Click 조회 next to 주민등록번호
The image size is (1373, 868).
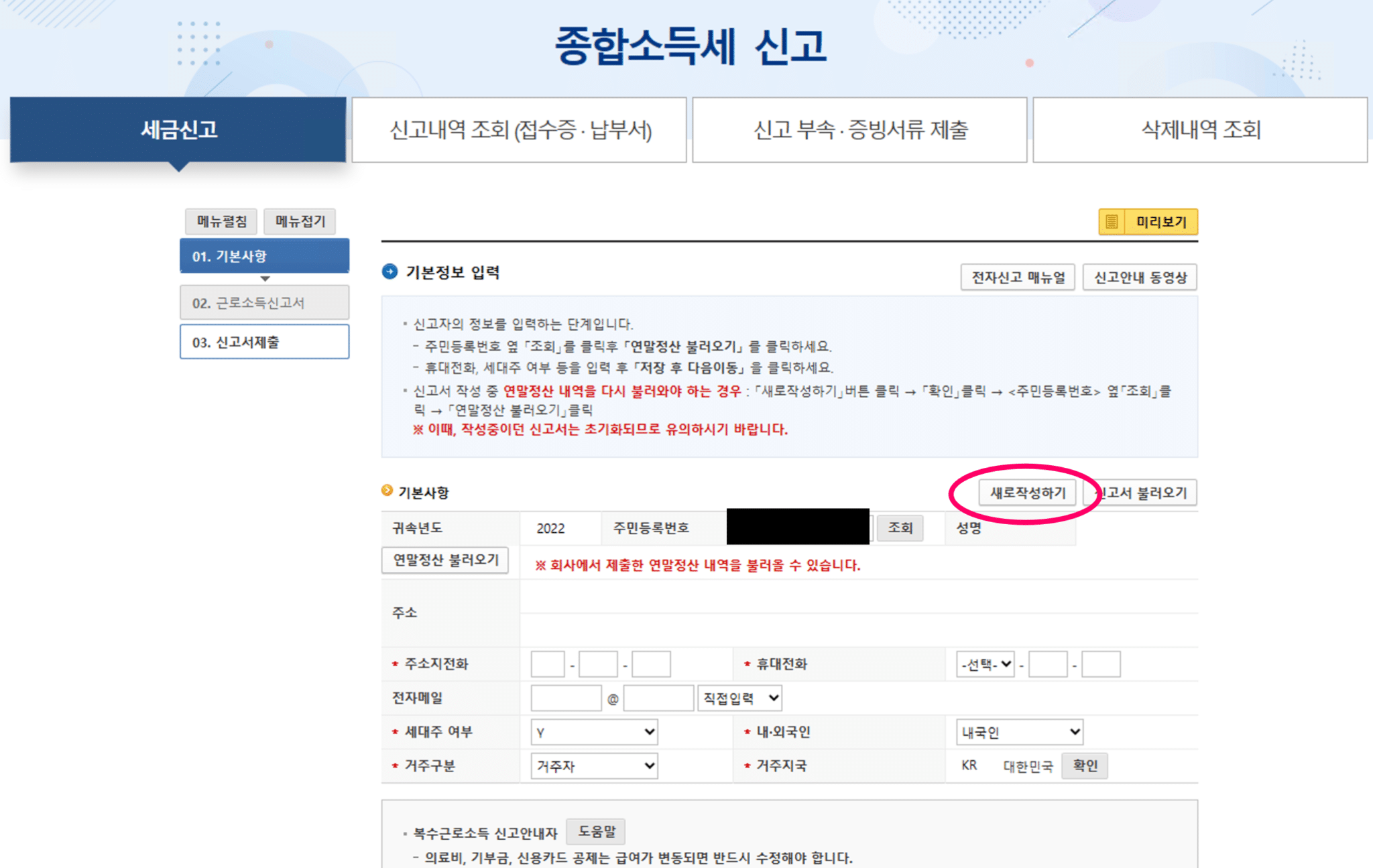pyautogui.click(x=900, y=528)
